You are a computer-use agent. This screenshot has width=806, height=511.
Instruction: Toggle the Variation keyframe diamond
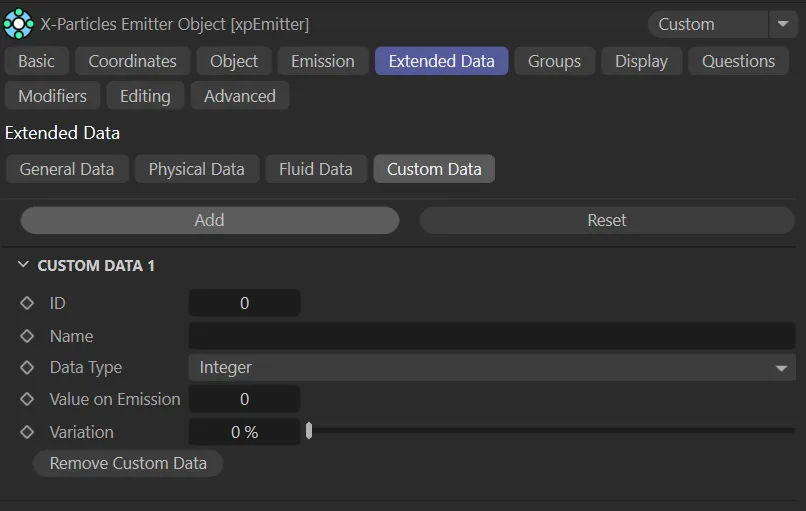(27, 432)
